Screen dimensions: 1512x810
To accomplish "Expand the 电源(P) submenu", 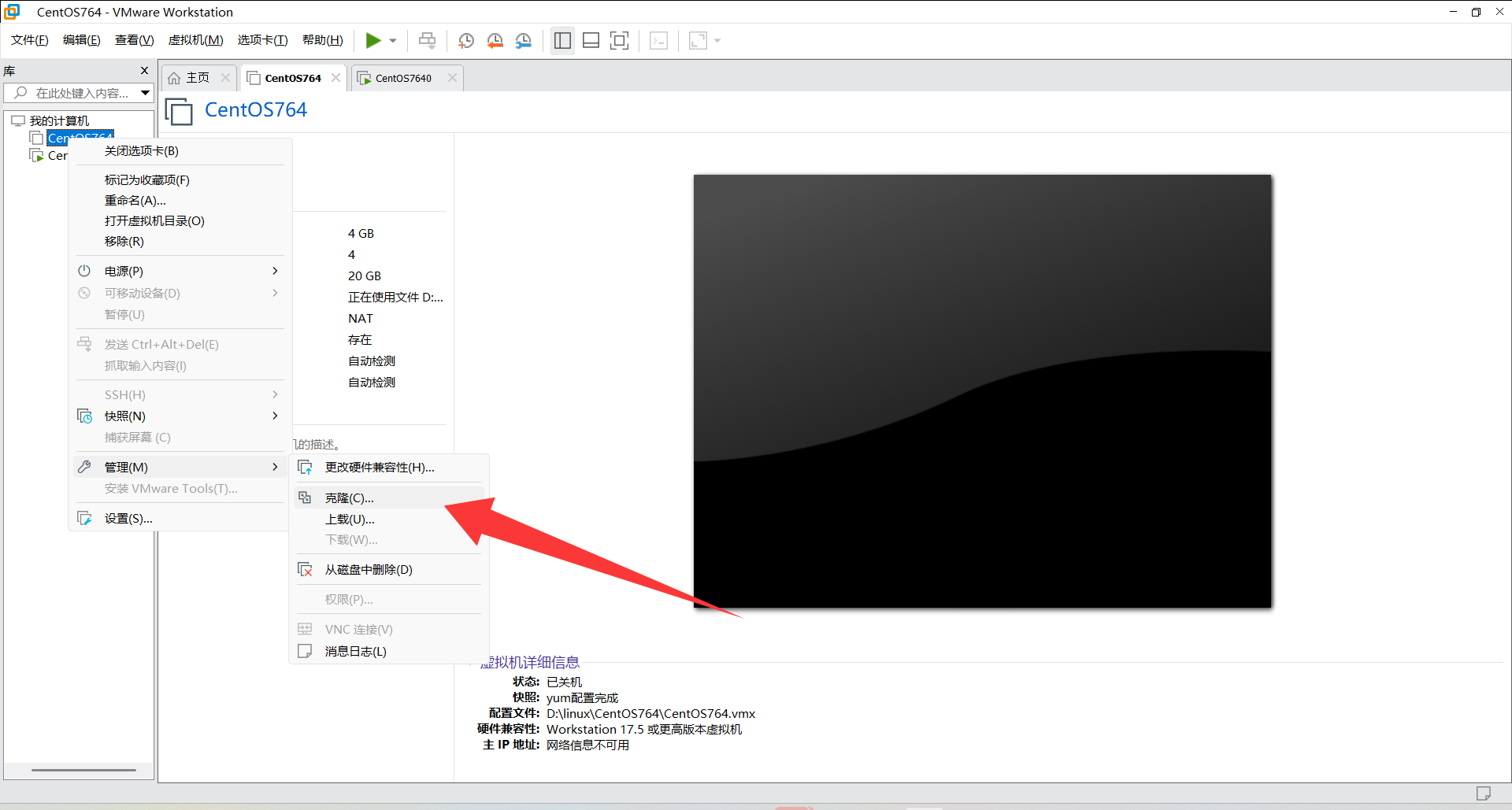I will (180, 271).
